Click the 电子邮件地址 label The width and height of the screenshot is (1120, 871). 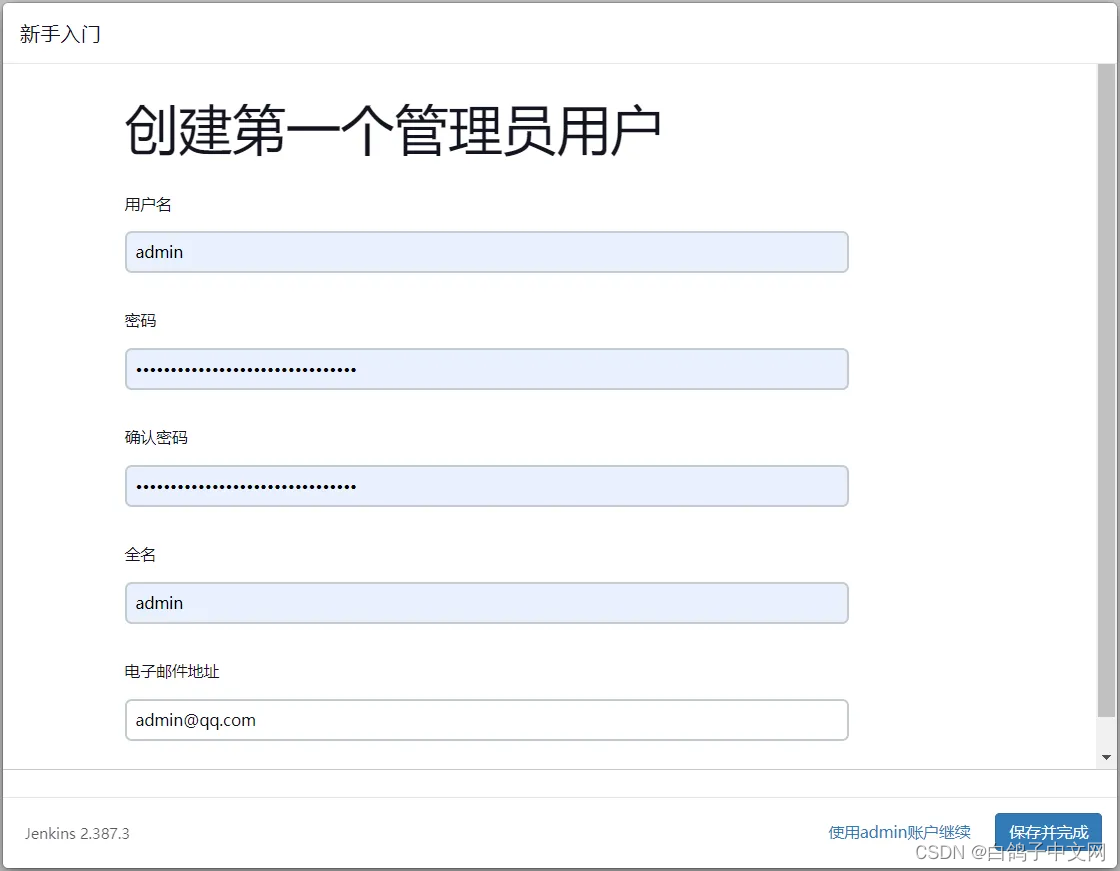(x=171, y=672)
